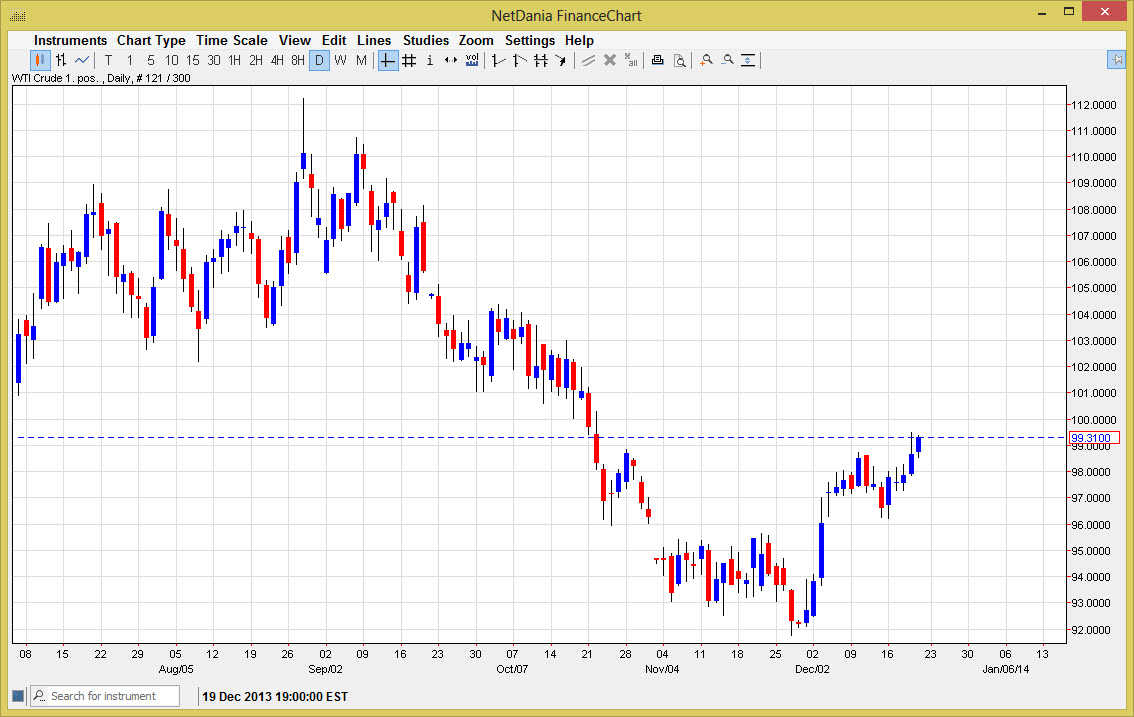Click the 99.3100 price marker on axis
The height and width of the screenshot is (717, 1134).
[1094, 438]
